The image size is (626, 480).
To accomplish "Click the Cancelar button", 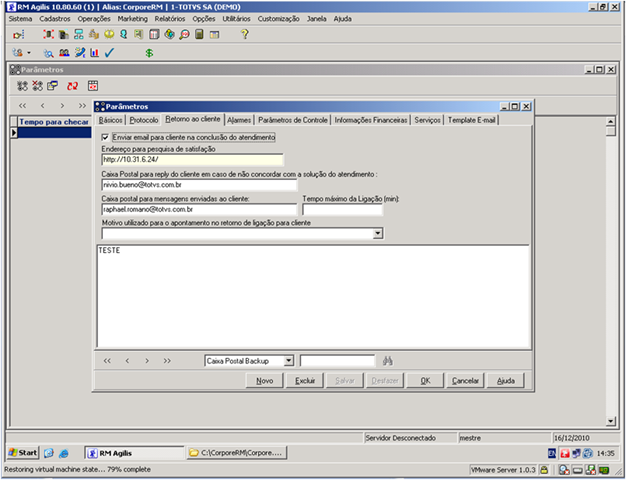I will tap(466, 381).
